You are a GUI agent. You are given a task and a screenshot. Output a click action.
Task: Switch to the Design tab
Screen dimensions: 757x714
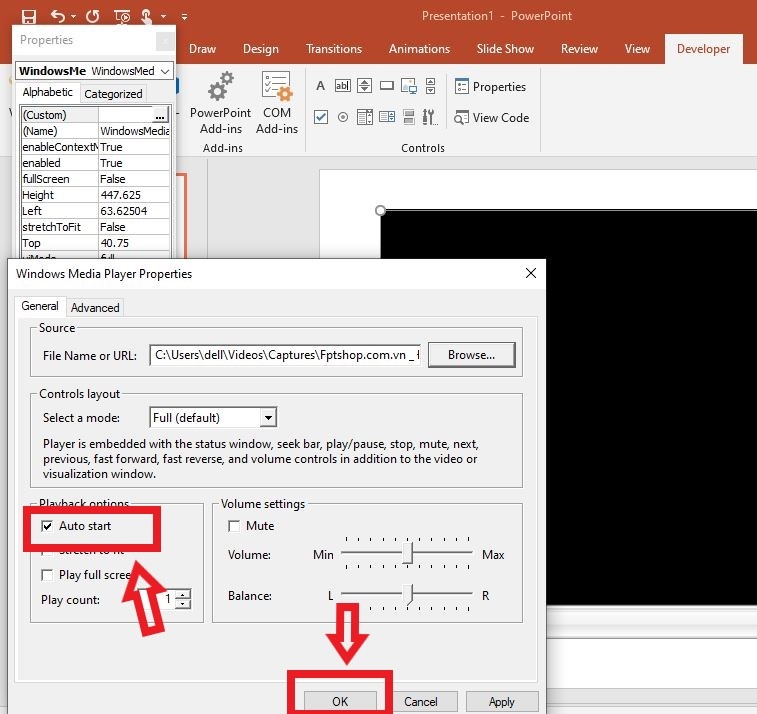point(261,49)
